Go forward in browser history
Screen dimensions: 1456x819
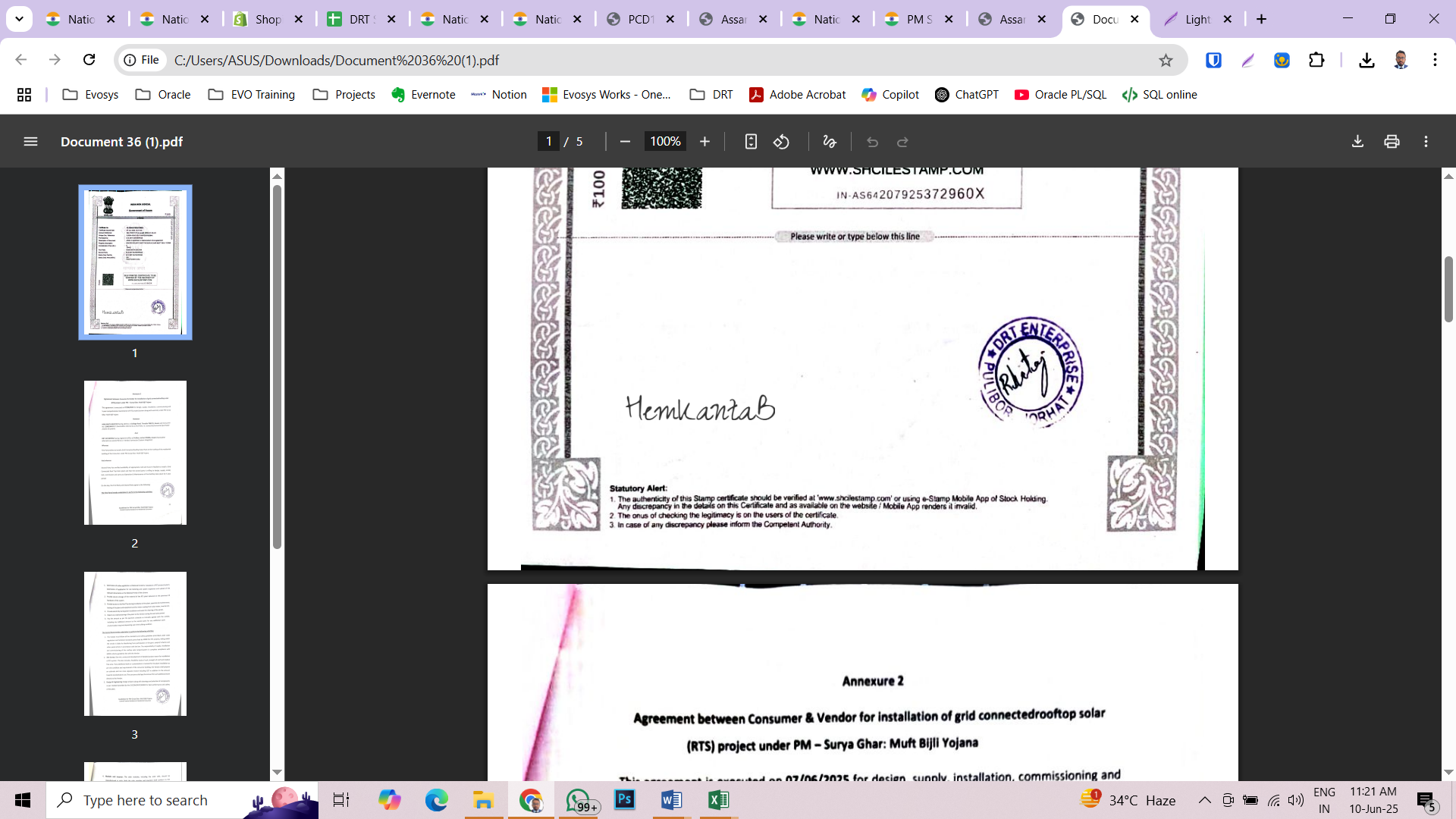[55, 60]
